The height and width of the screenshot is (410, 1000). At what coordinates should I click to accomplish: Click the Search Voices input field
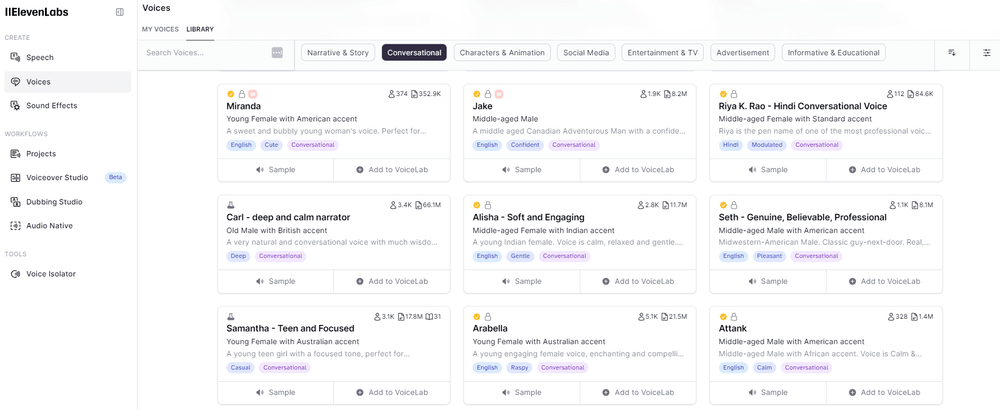[x=207, y=53]
